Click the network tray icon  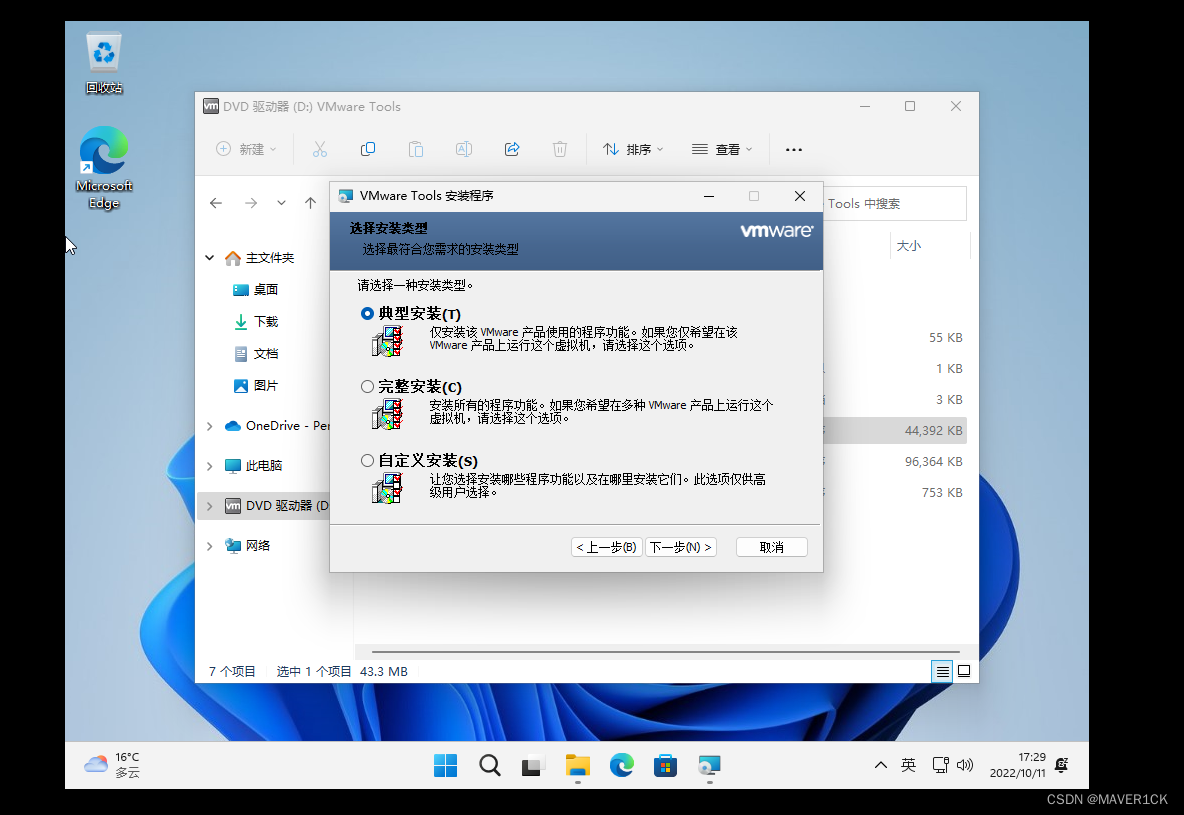pos(940,765)
